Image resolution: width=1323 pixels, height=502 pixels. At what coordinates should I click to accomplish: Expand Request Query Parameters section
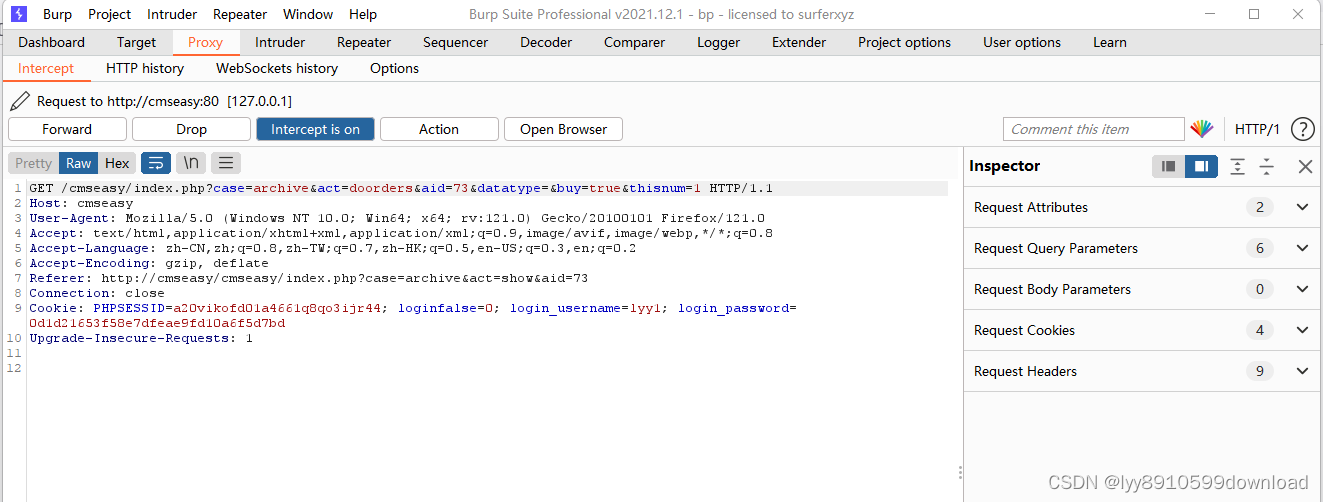tap(1302, 248)
